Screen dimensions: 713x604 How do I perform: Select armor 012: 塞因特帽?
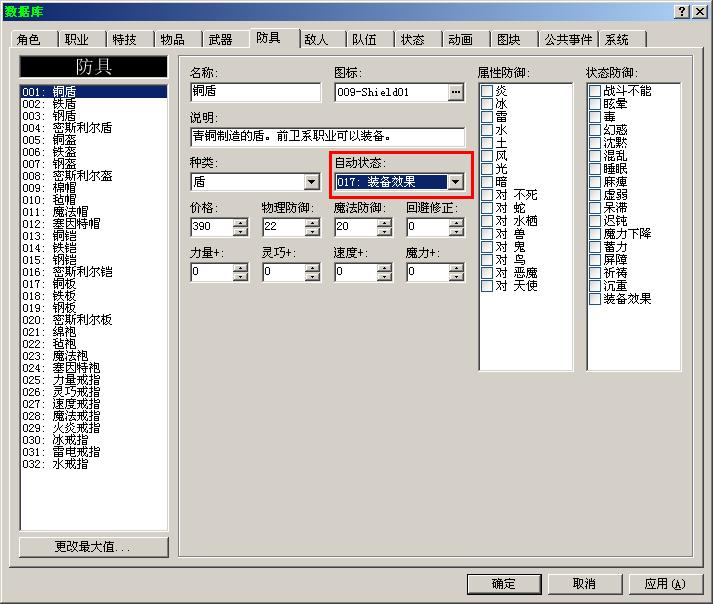[x=94, y=224]
